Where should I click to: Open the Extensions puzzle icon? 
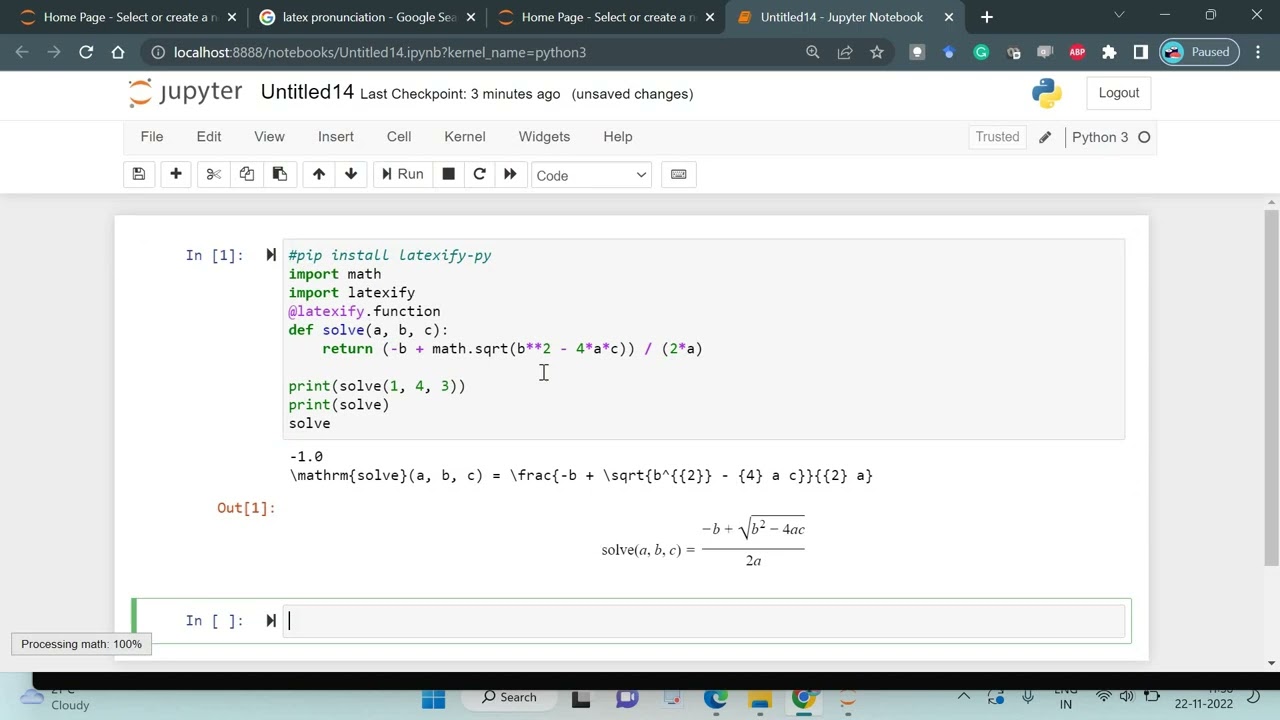(x=1109, y=52)
